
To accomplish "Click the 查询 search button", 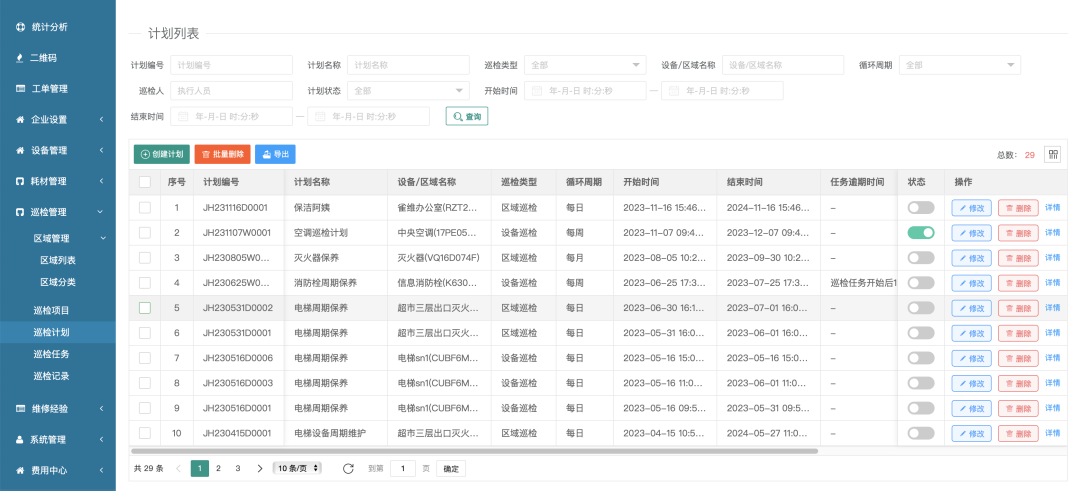I will click(x=467, y=117).
